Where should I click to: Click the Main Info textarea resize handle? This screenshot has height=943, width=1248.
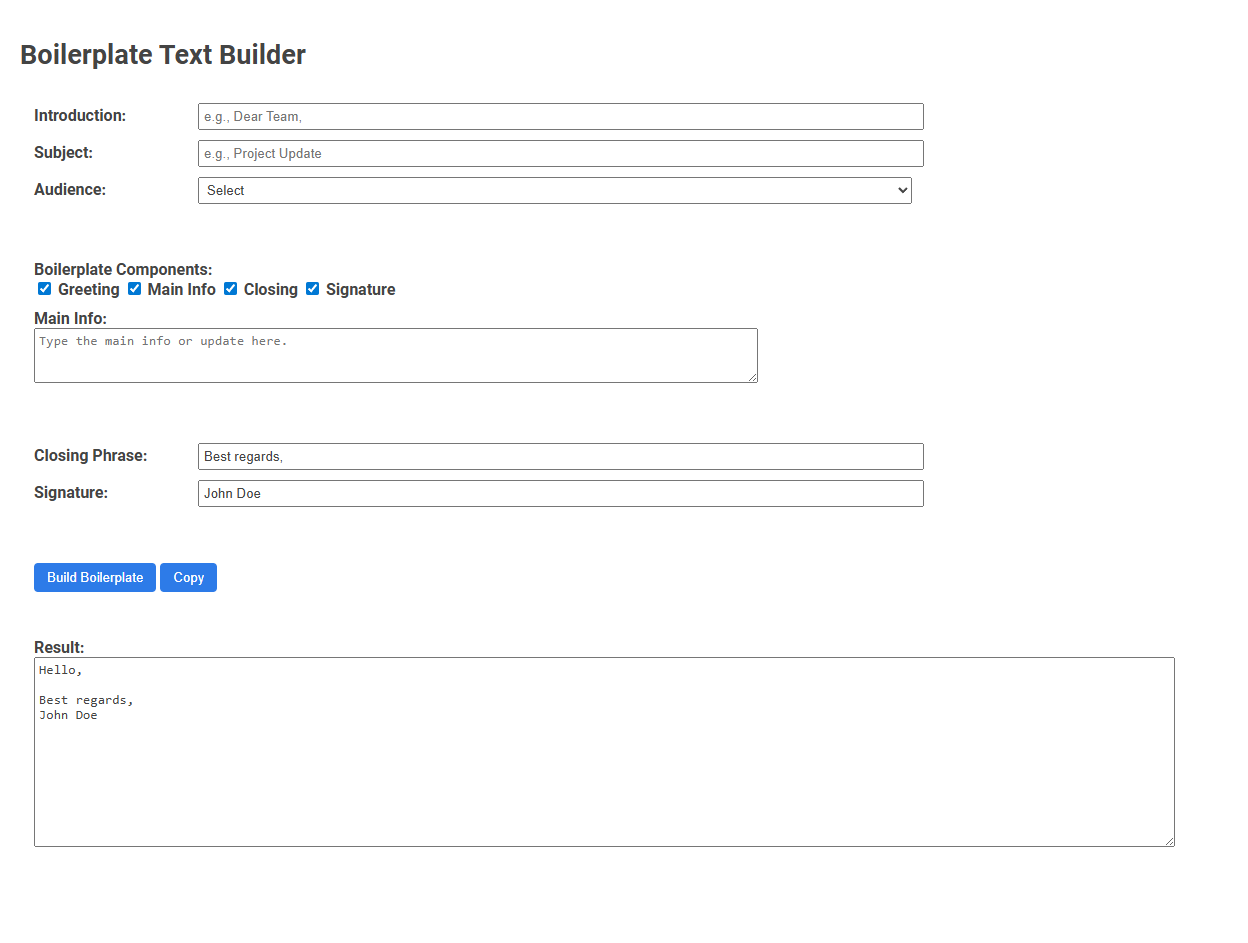coord(753,378)
